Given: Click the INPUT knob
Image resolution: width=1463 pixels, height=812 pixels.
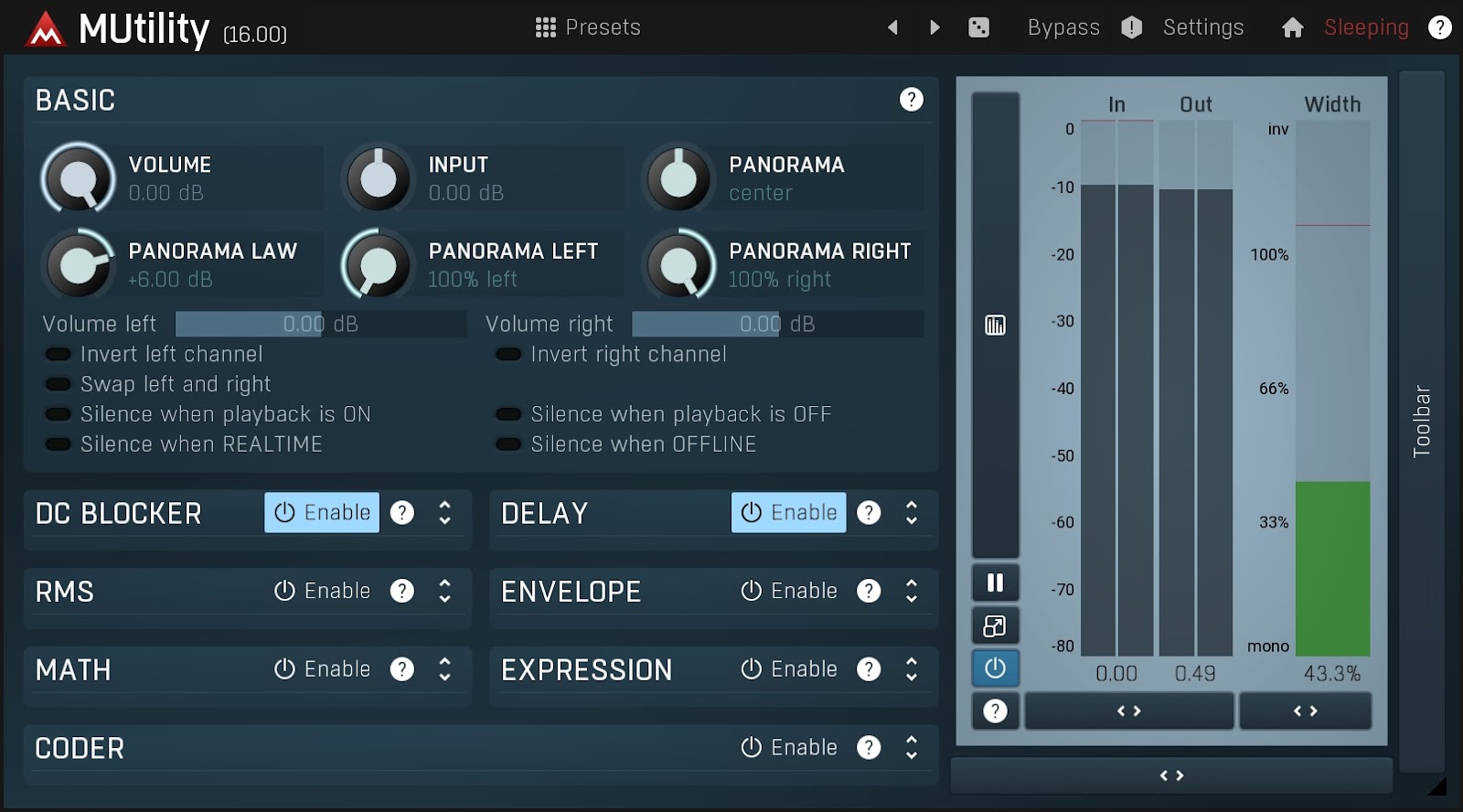Looking at the screenshot, I should [x=378, y=178].
